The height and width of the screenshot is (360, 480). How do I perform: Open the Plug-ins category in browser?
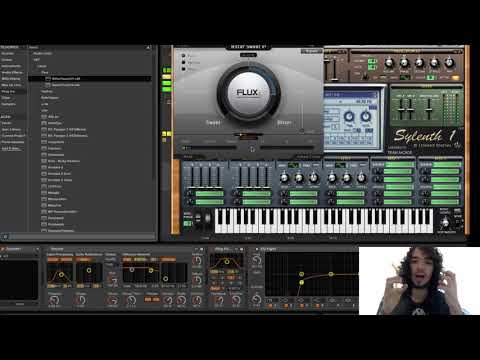pyautogui.click(x=8, y=91)
